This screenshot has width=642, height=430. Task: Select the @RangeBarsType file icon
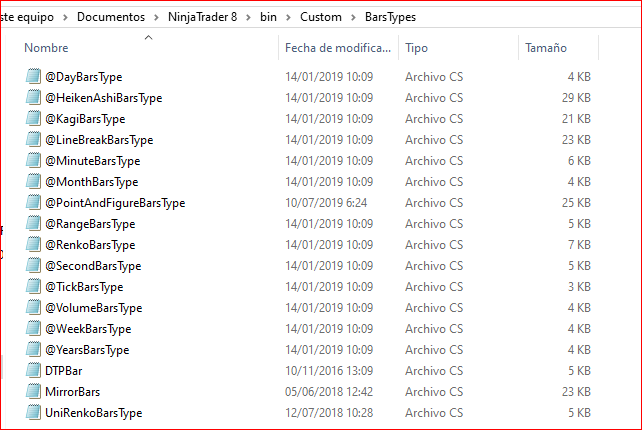pos(33,223)
